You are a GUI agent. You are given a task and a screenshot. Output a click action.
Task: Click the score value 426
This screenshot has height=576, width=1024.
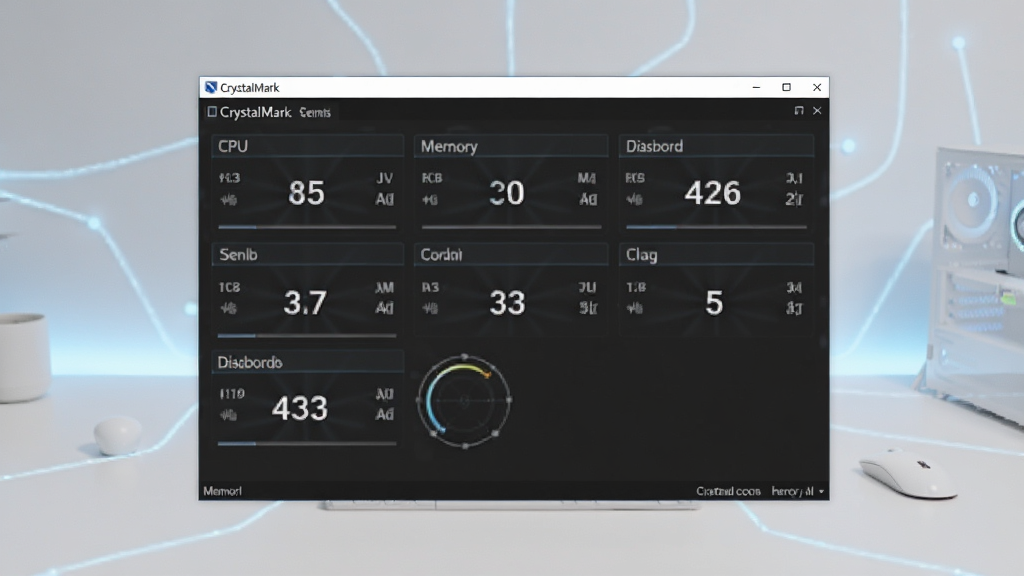(712, 193)
